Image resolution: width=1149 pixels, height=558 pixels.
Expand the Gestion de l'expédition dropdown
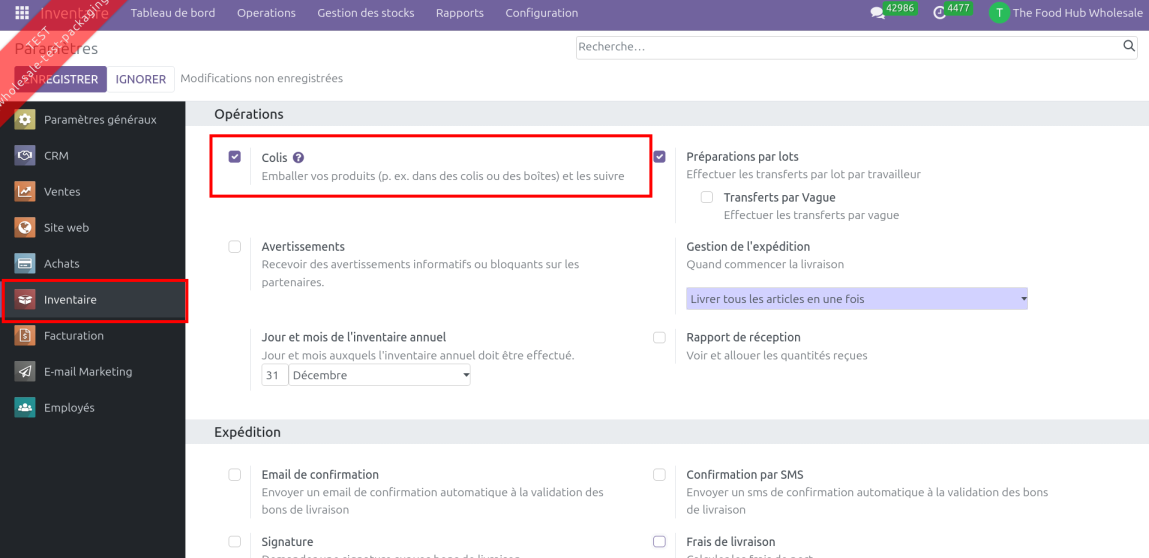857,299
